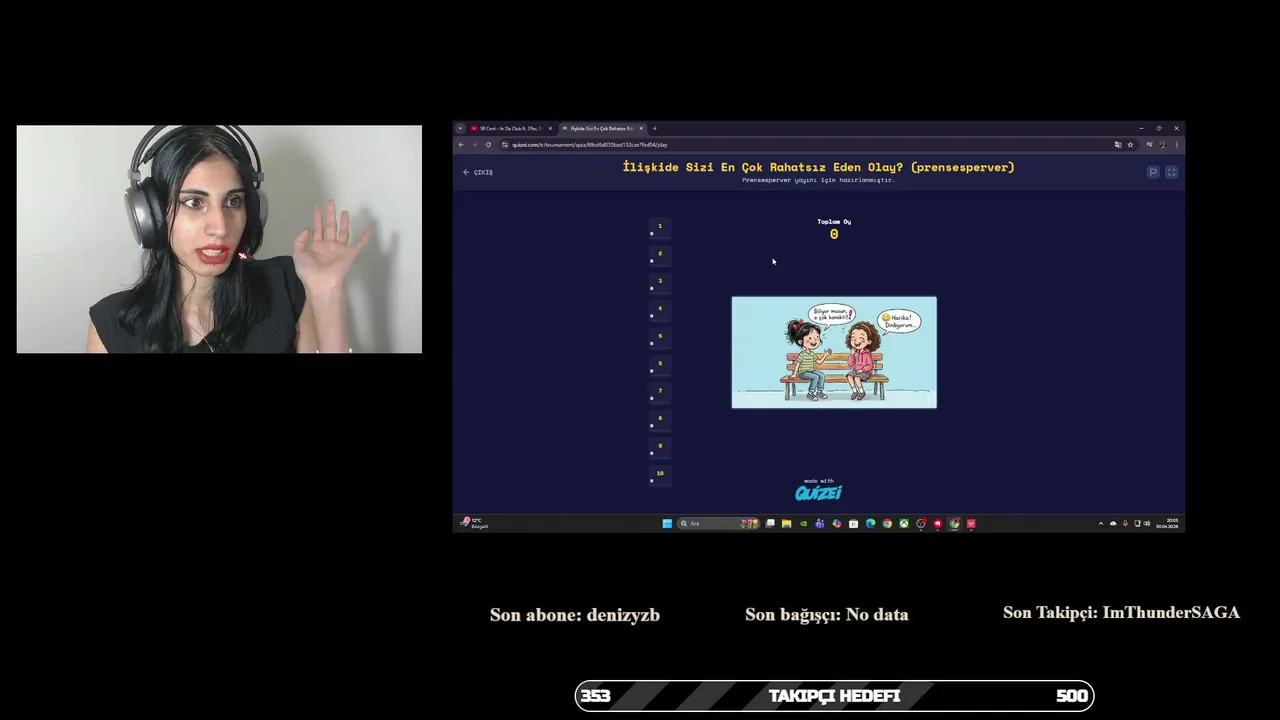Viewport: 1280px width, 720px height.
Task: Select ranking slot number 7
Action: (x=660, y=393)
